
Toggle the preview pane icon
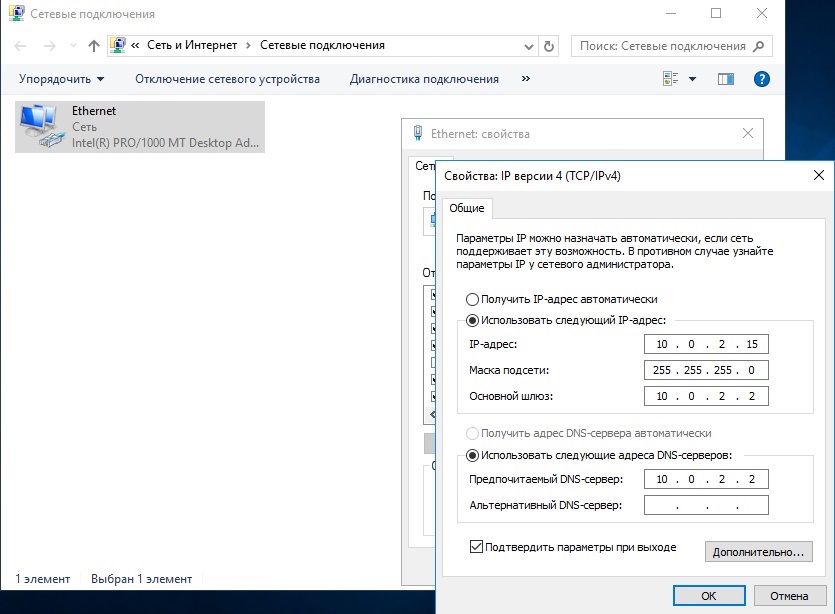pyautogui.click(x=726, y=79)
